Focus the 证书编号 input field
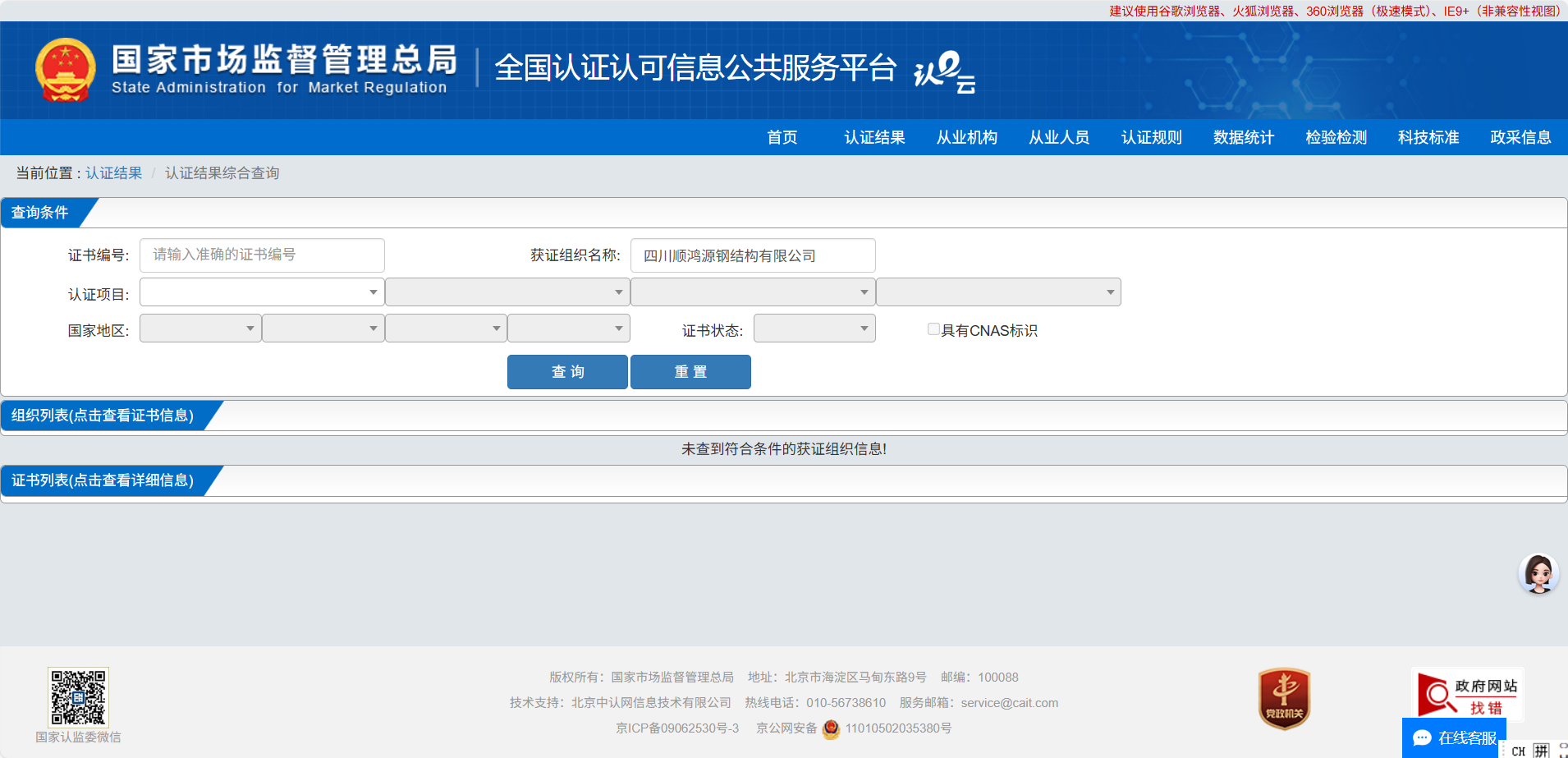The height and width of the screenshot is (758, 1568). (x=262, y=255)
